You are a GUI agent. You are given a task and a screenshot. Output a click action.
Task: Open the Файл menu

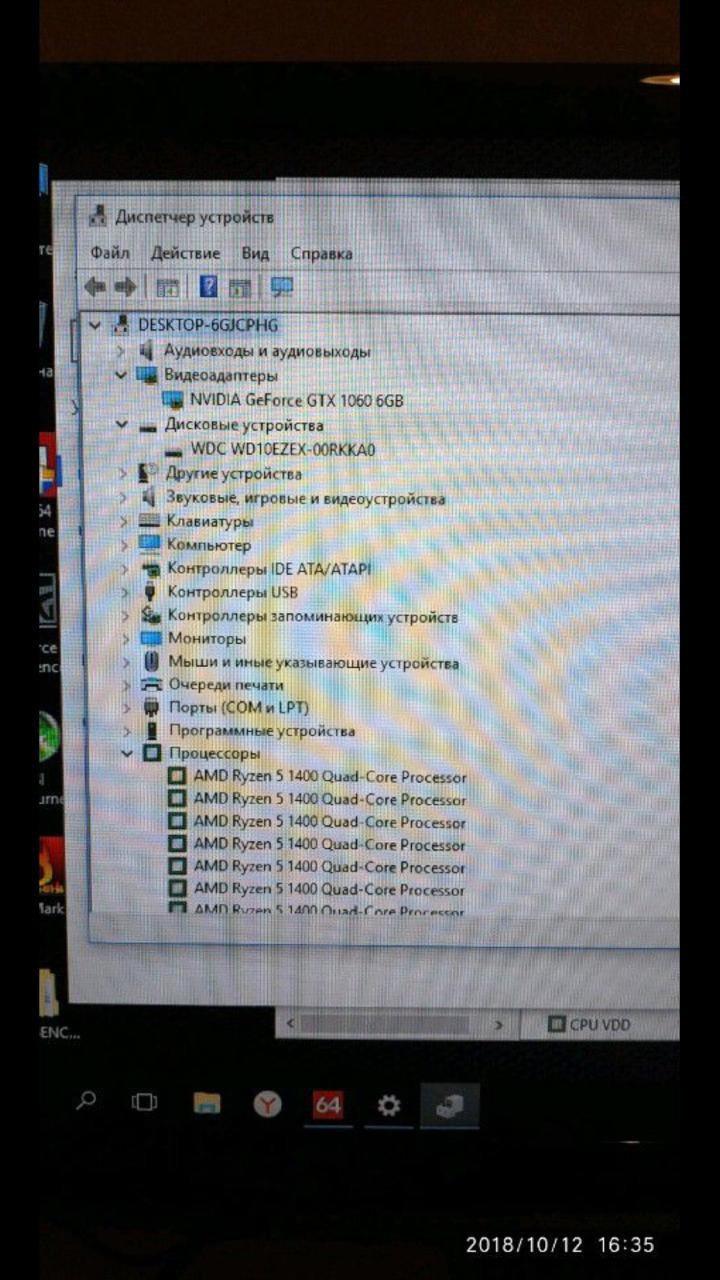click(110, 253)
